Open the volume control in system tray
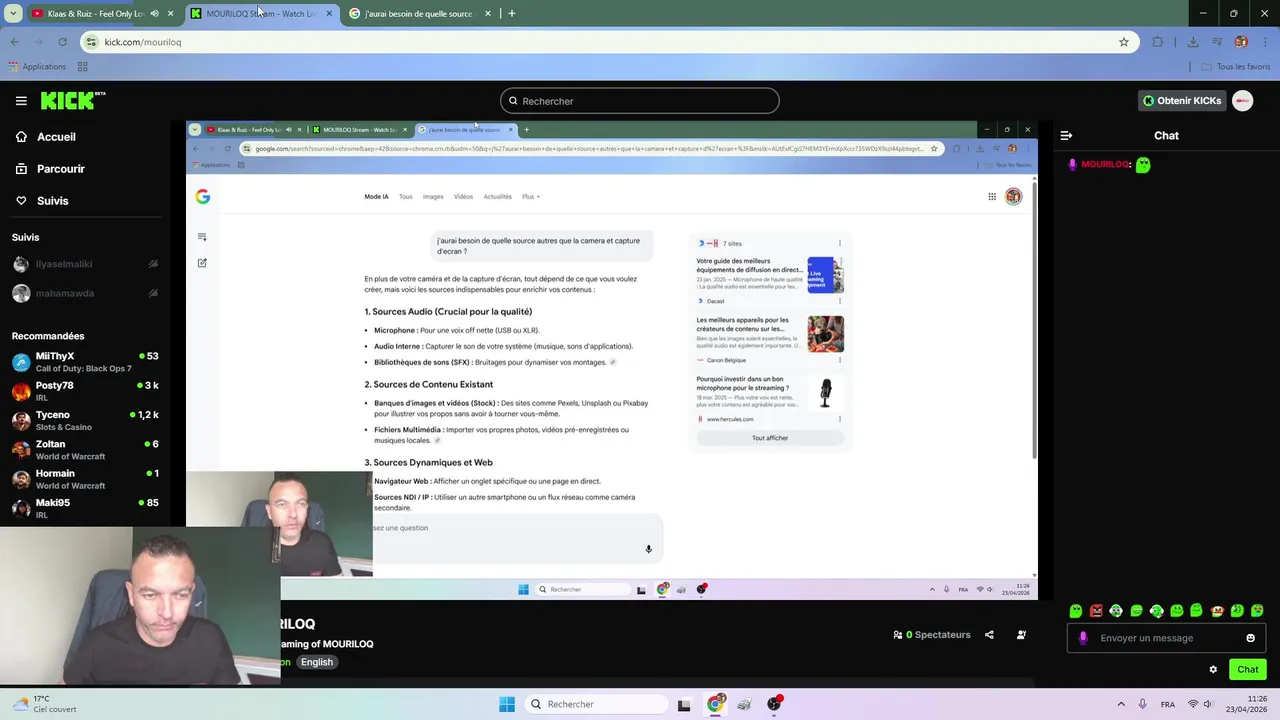 coord(1208,704)
